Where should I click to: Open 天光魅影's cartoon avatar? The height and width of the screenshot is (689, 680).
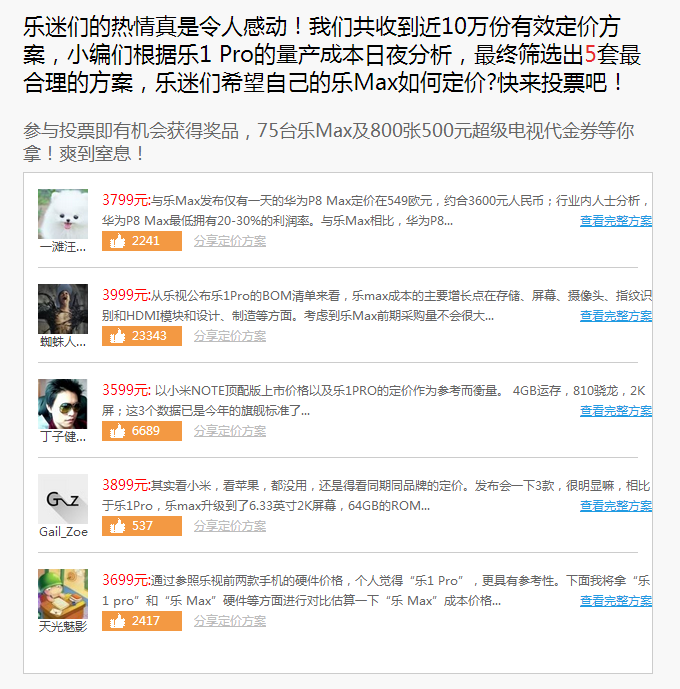[63, 594]
